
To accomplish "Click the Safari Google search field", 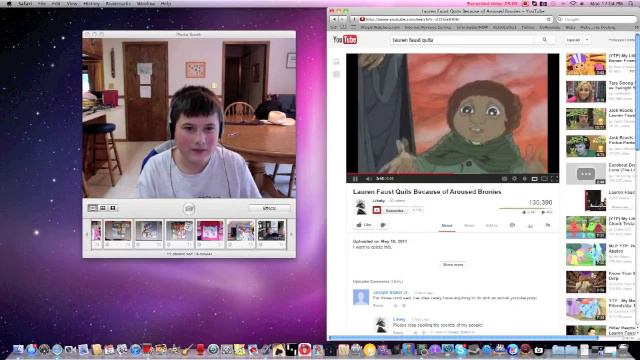I will click(596, 19).
